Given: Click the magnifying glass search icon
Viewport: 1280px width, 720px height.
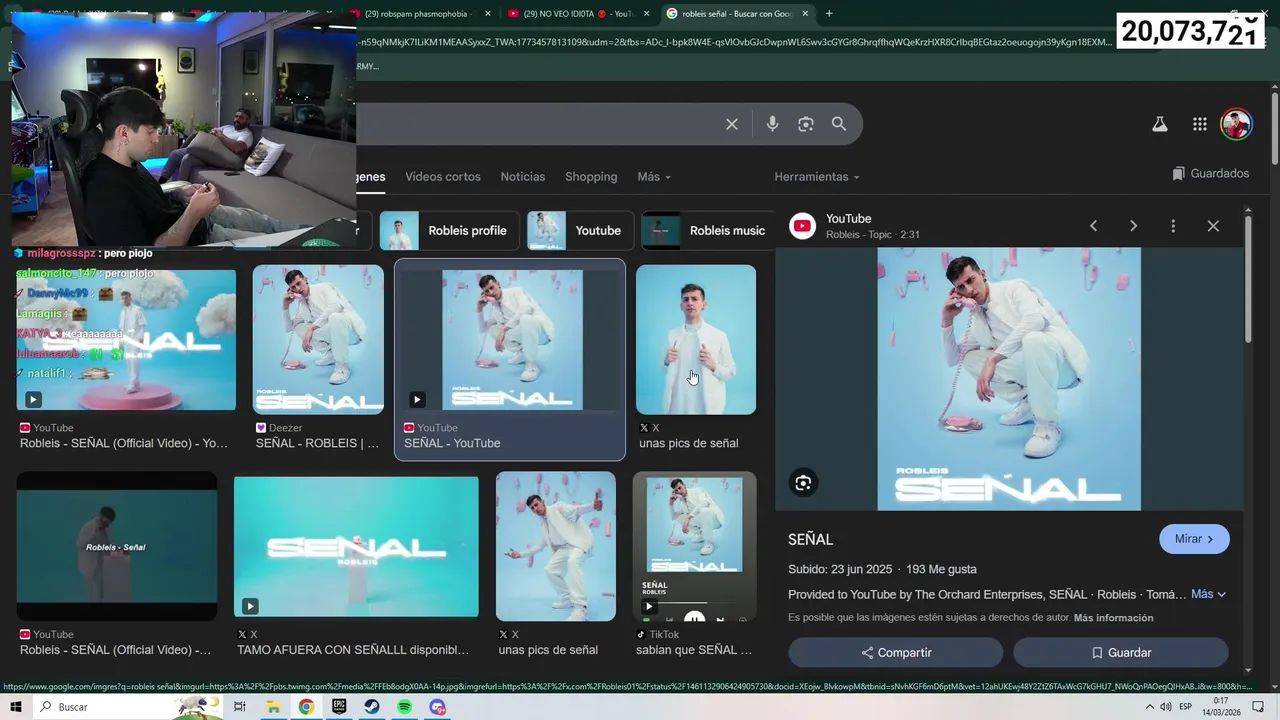Looking at the screenshot, I should 839,124.
